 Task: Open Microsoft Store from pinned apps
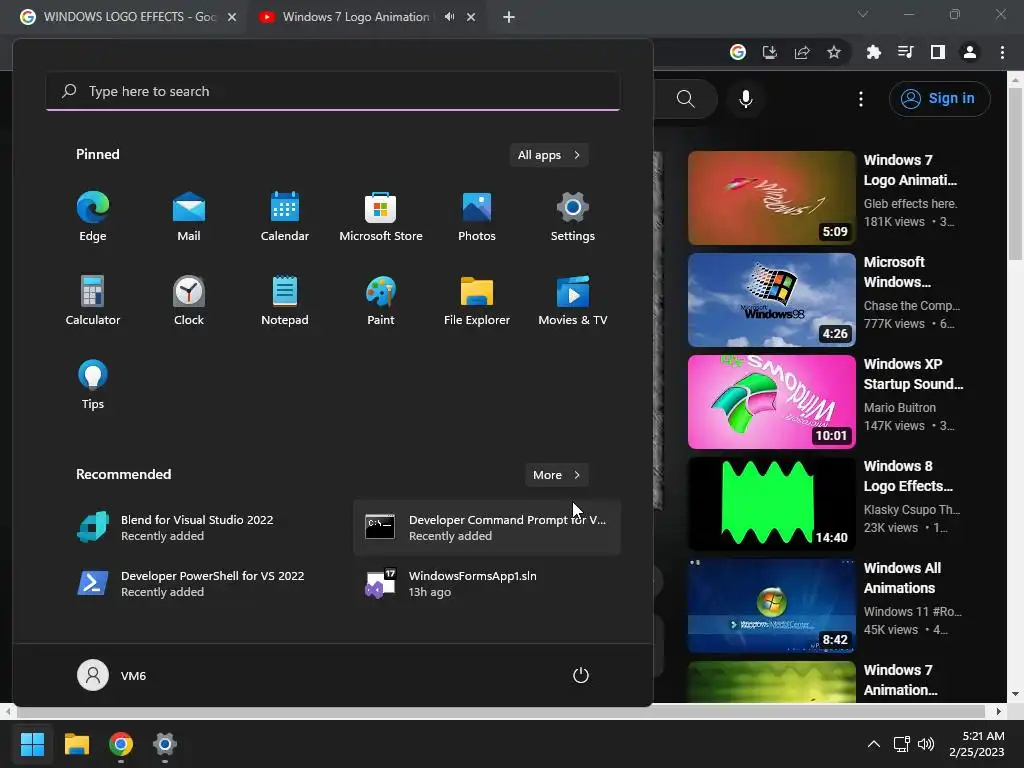381,217
